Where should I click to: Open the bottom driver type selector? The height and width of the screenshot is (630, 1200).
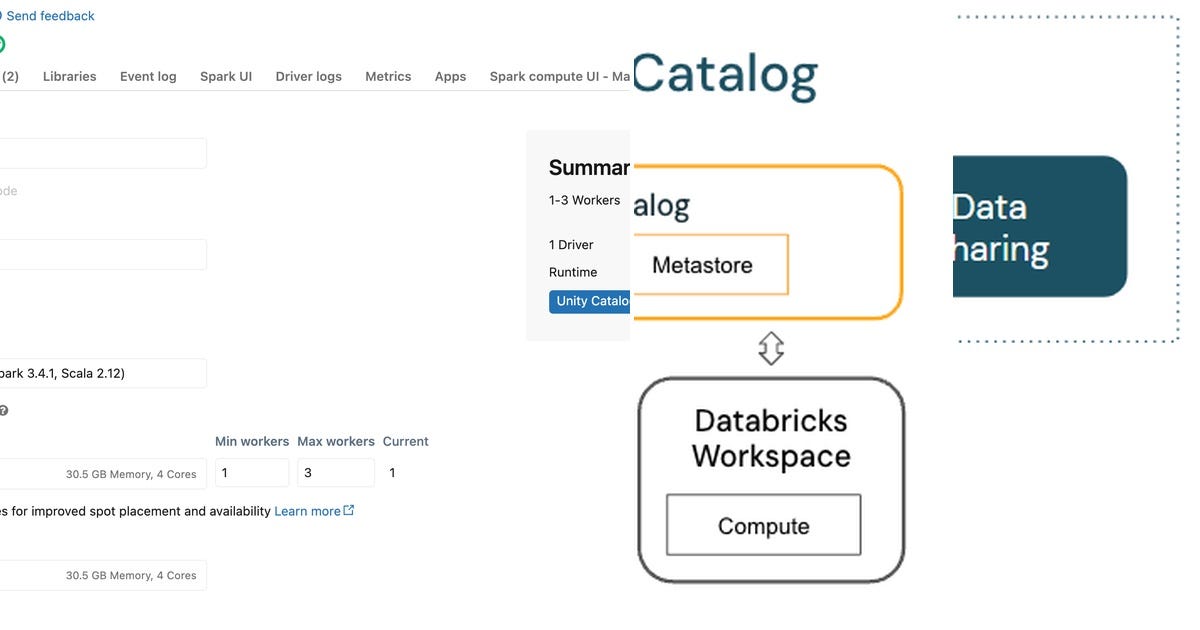(x=100, y=575)
